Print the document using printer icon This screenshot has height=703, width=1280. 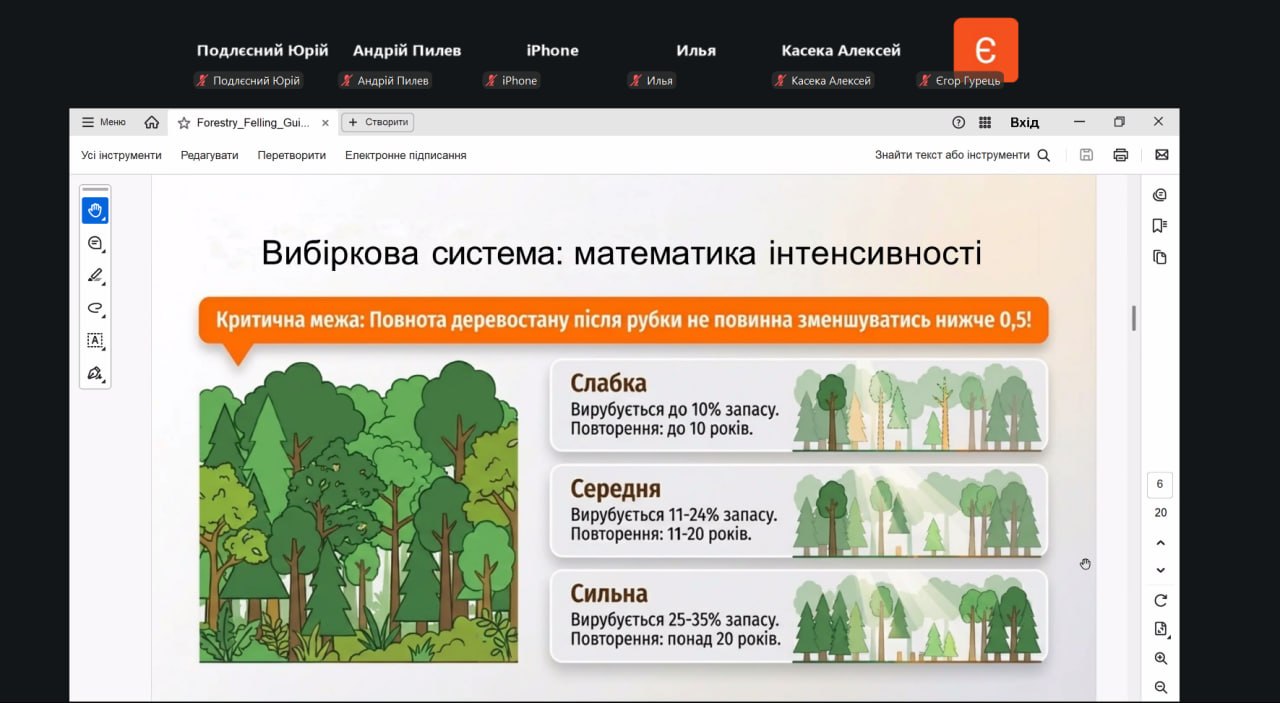tap(1121, 155)
